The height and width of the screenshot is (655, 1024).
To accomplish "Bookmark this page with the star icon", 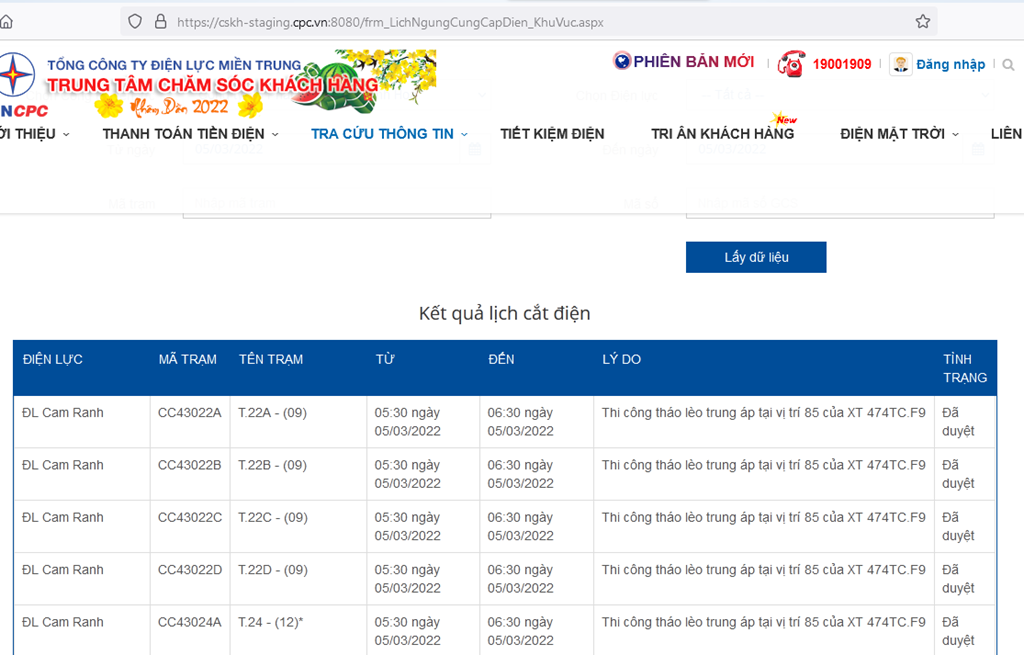I will [x=922, y=21].
